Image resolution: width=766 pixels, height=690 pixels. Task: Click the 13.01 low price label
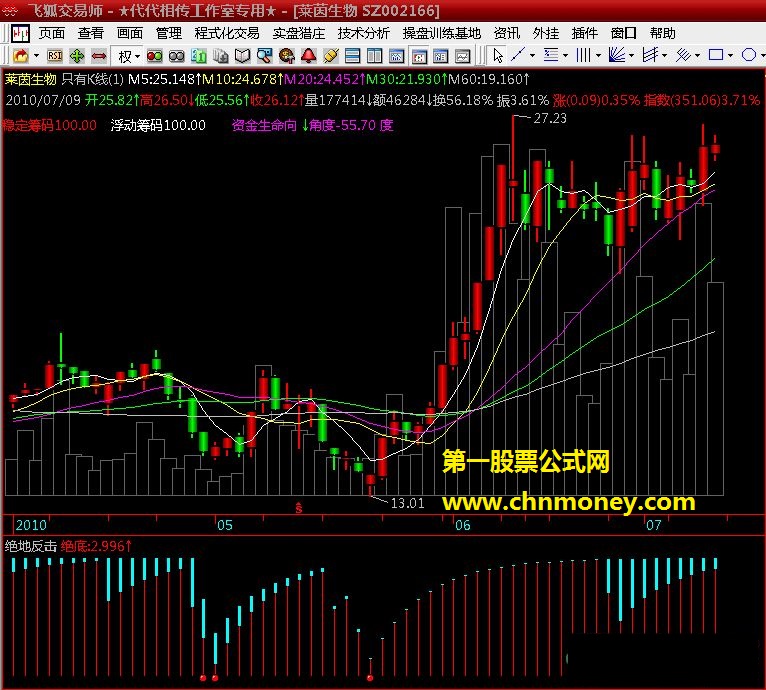pos(407,503)
